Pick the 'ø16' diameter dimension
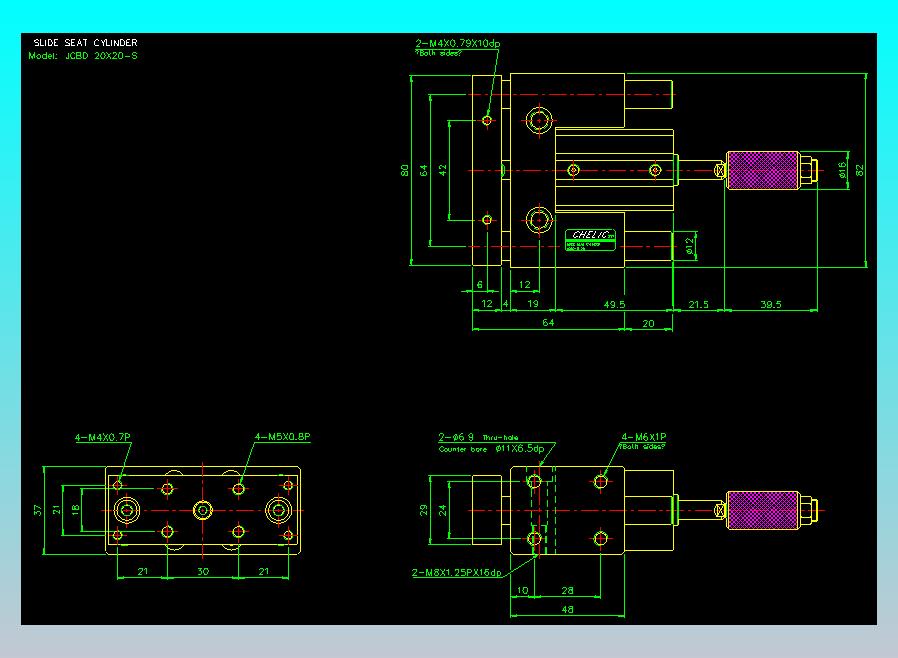This screenshot has height=658, width=898. click(841, 170)
